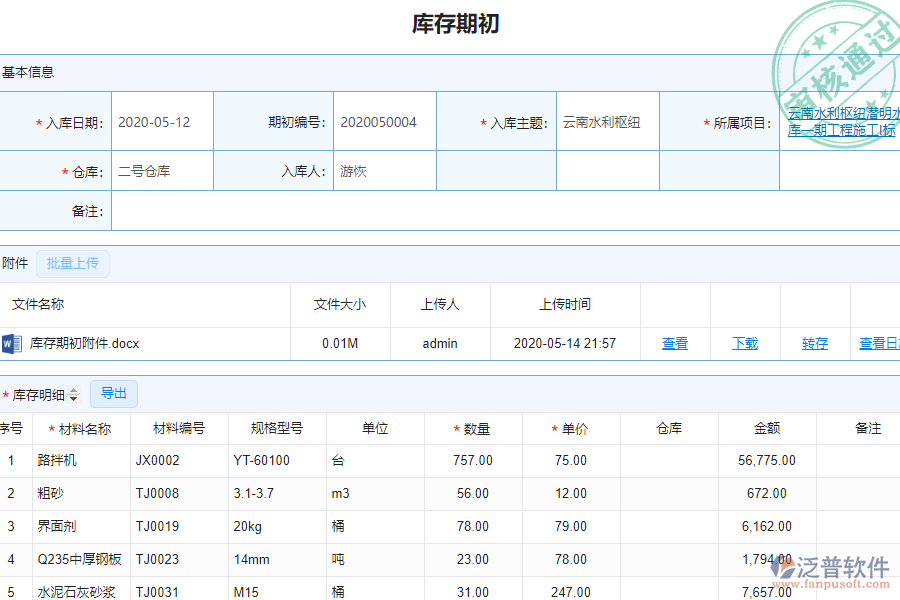Image resolution: width=900 pixels, height=600 pixels.
Task: Click the 基本信息 section header
Action: coord(28,72)
